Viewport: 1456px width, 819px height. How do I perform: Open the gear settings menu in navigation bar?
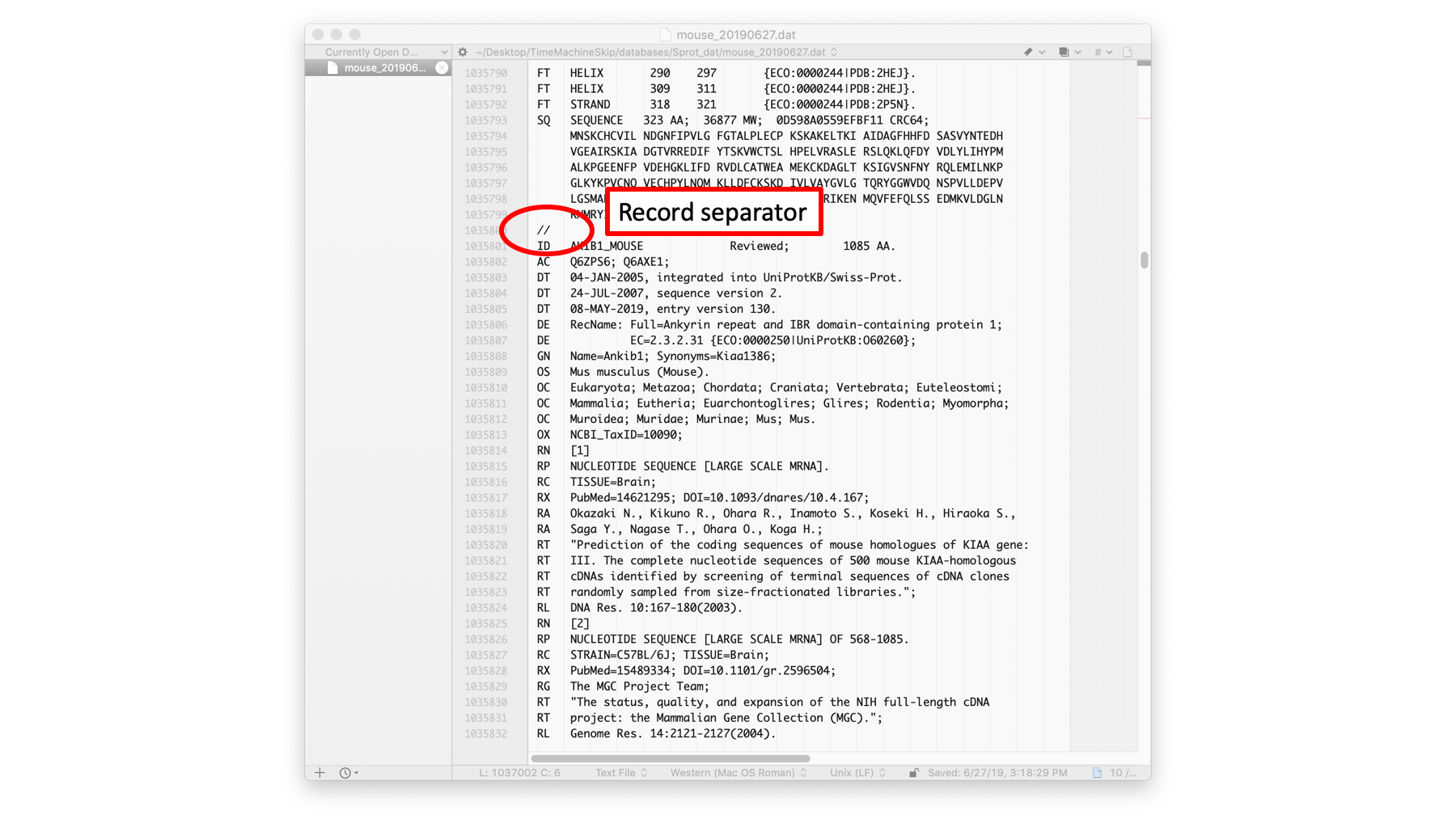pyautogui.click(x=463, y=52)
